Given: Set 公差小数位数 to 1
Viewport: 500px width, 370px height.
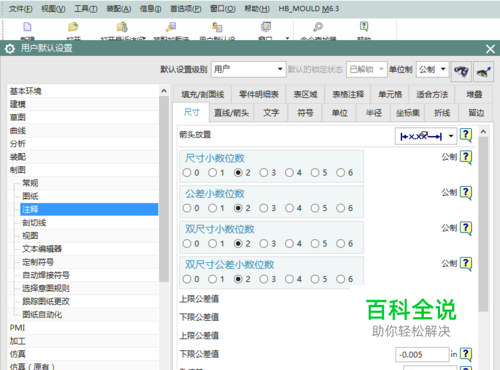Looking at the screenshot, I should [213, 208].
